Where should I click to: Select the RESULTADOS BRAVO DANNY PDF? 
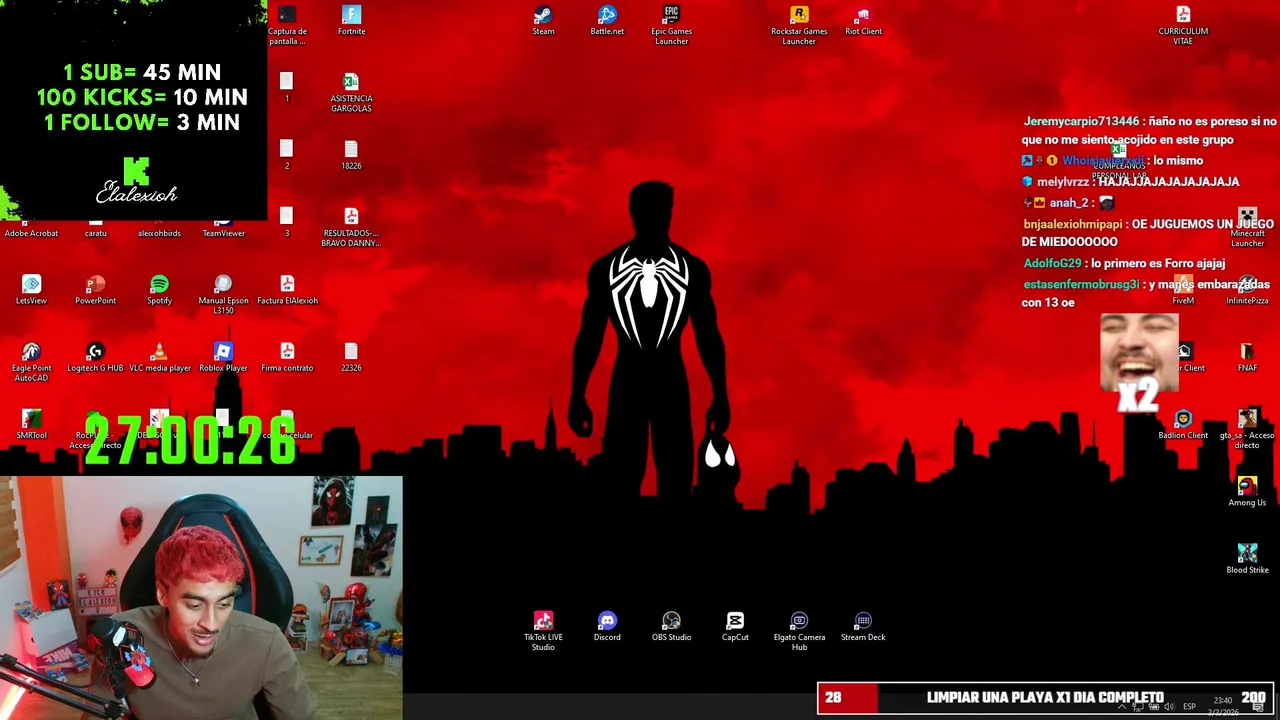pyautogui.click(x=351, y=227)
